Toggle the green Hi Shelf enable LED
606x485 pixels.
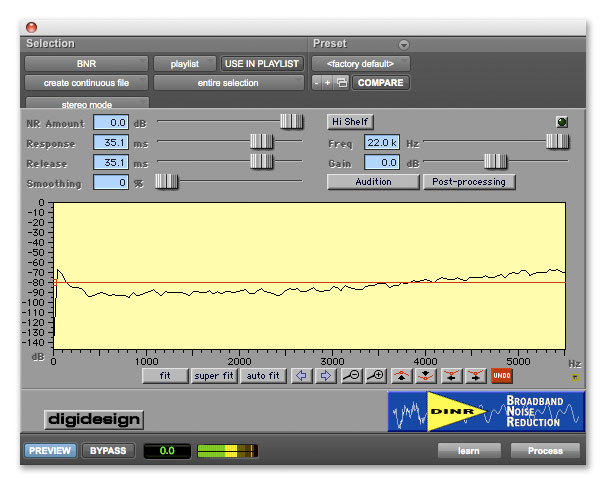[562, 122]
